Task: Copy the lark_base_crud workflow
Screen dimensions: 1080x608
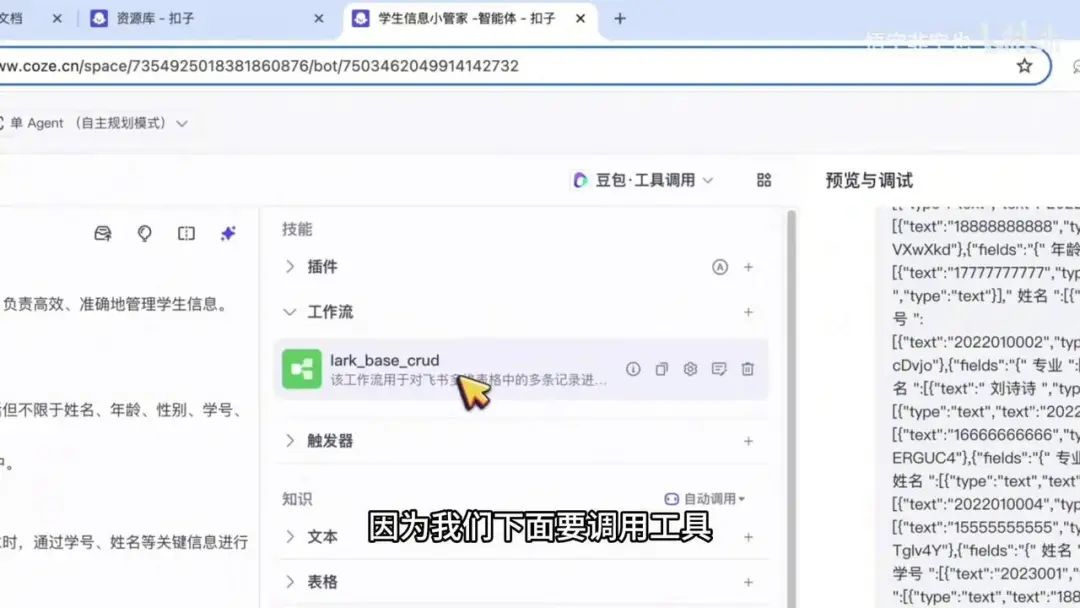Action: click(x=661, y=369)
